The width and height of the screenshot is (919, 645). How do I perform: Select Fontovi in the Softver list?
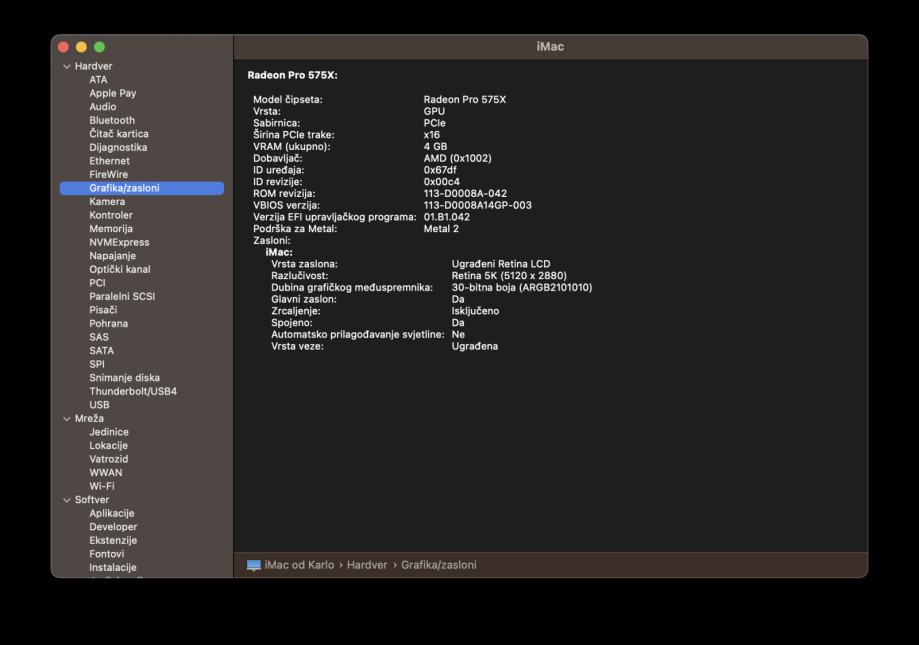[106, 554]
